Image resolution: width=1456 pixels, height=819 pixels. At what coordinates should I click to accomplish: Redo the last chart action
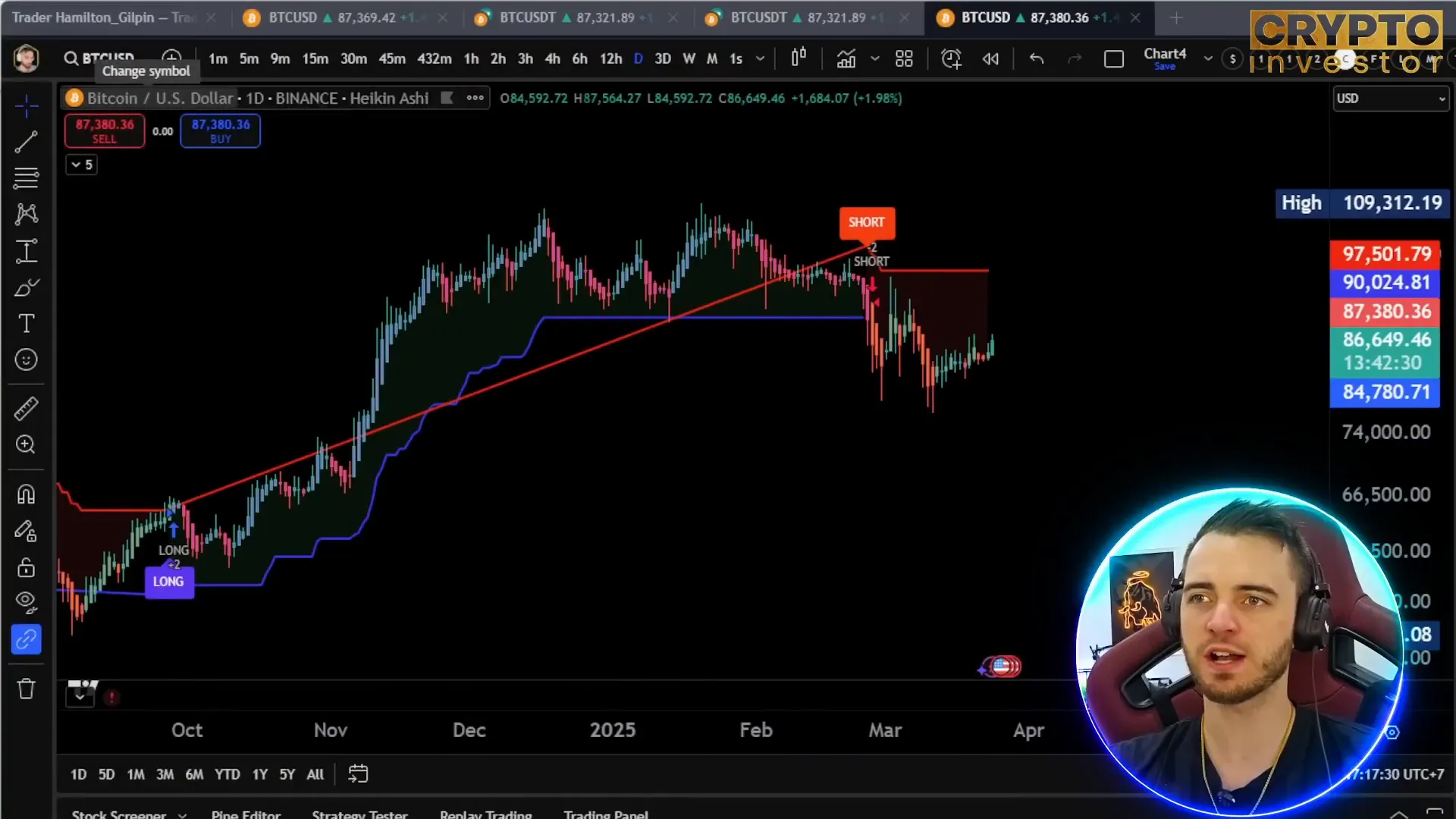tap(1075, 58)
